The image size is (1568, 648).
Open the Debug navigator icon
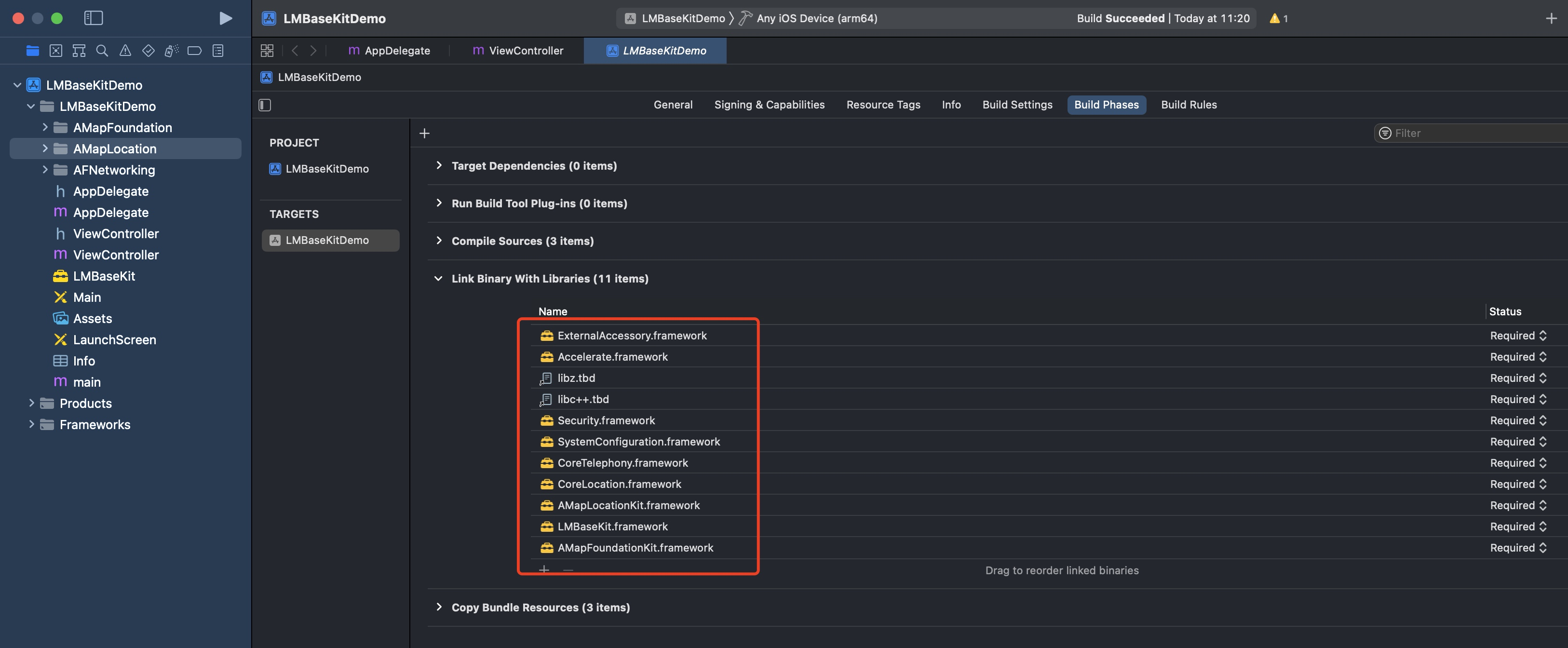tap(172, 51)
